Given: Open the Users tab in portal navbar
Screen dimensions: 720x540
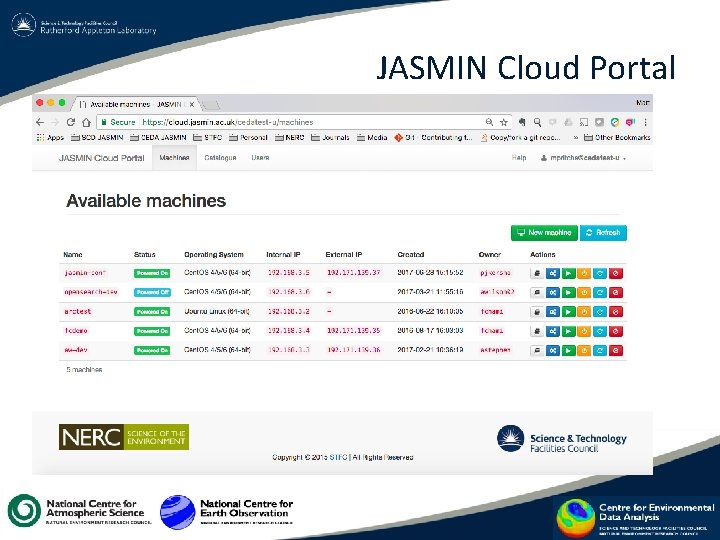Looking at the screenshot, I should tap(260, 158).
